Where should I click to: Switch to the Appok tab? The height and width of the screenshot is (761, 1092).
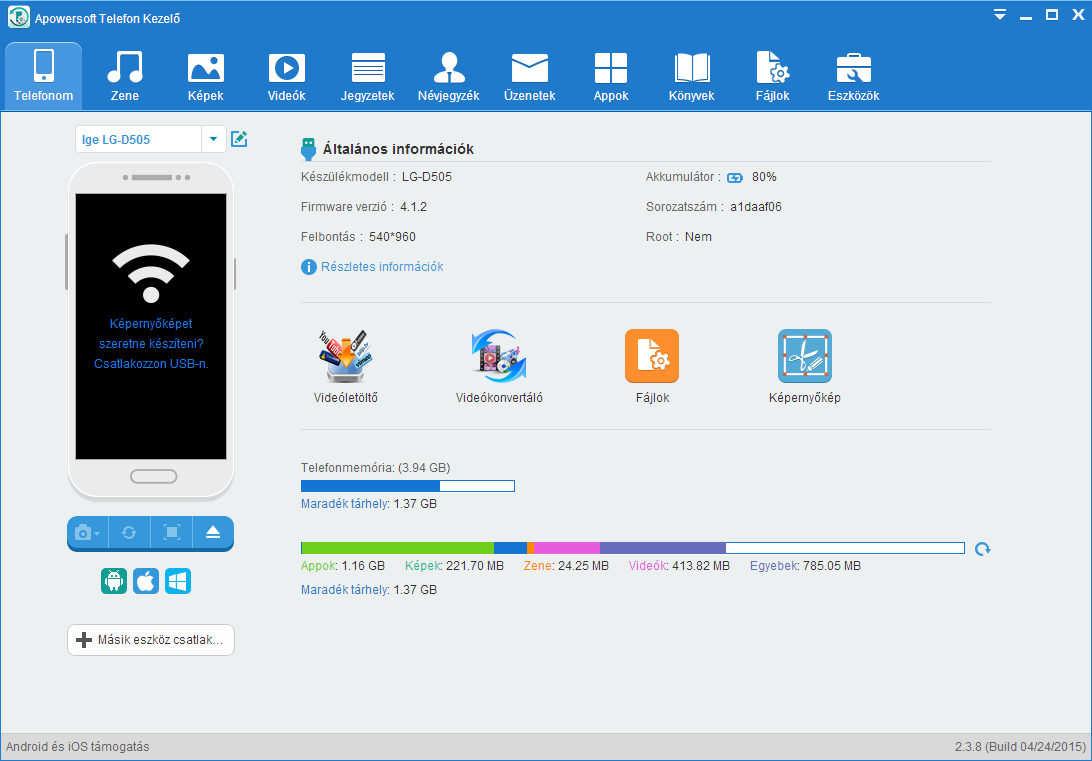click(611, 76)
